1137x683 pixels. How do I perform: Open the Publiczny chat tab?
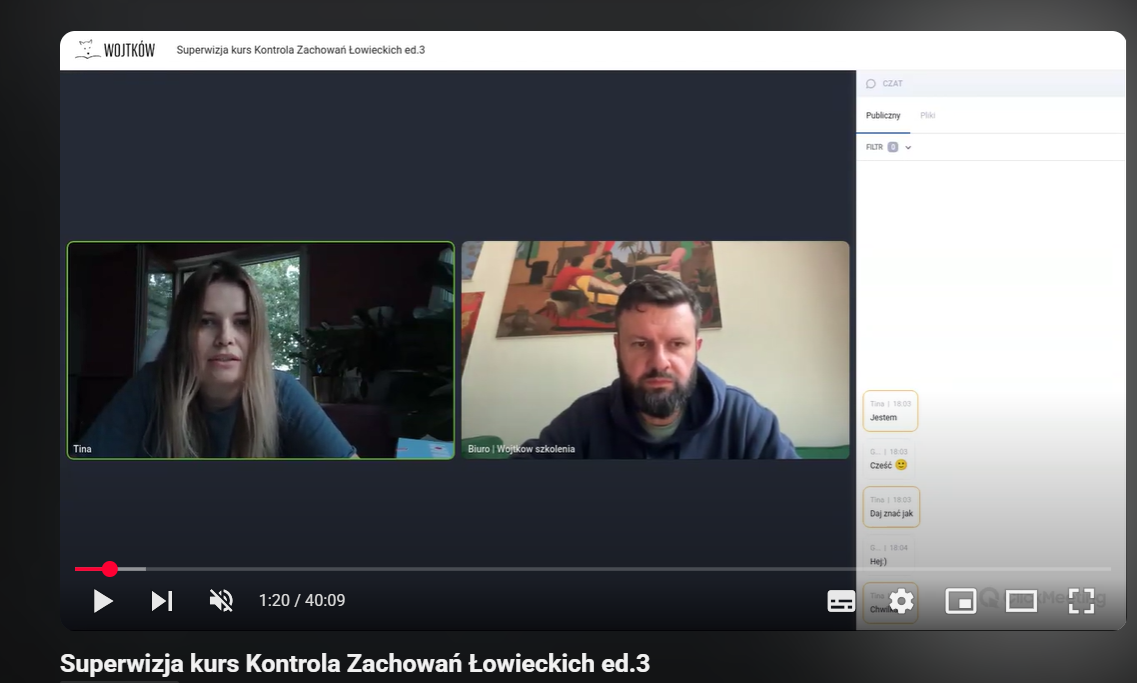pyautogui.click(x=883, y=116)
